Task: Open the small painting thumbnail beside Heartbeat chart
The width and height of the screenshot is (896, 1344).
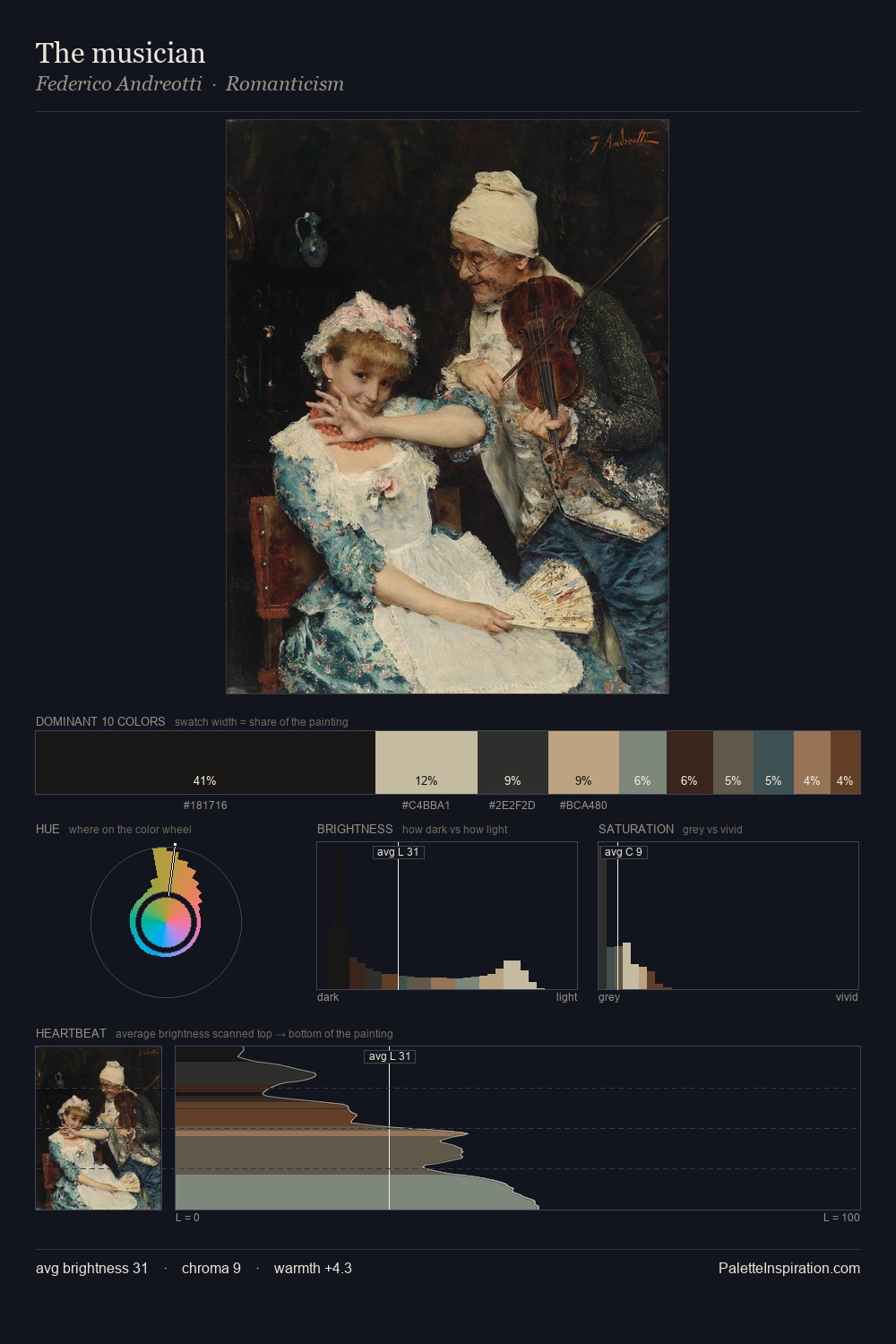Action: point(99,1128)
